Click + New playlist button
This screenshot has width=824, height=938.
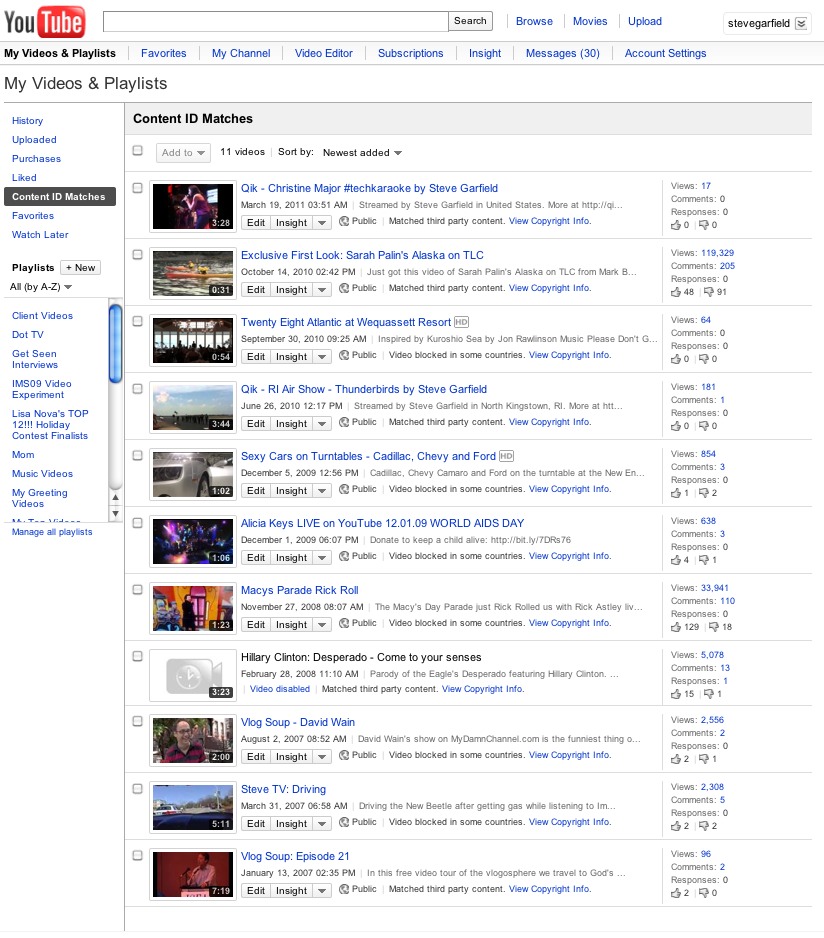click(x=81, y=267)
